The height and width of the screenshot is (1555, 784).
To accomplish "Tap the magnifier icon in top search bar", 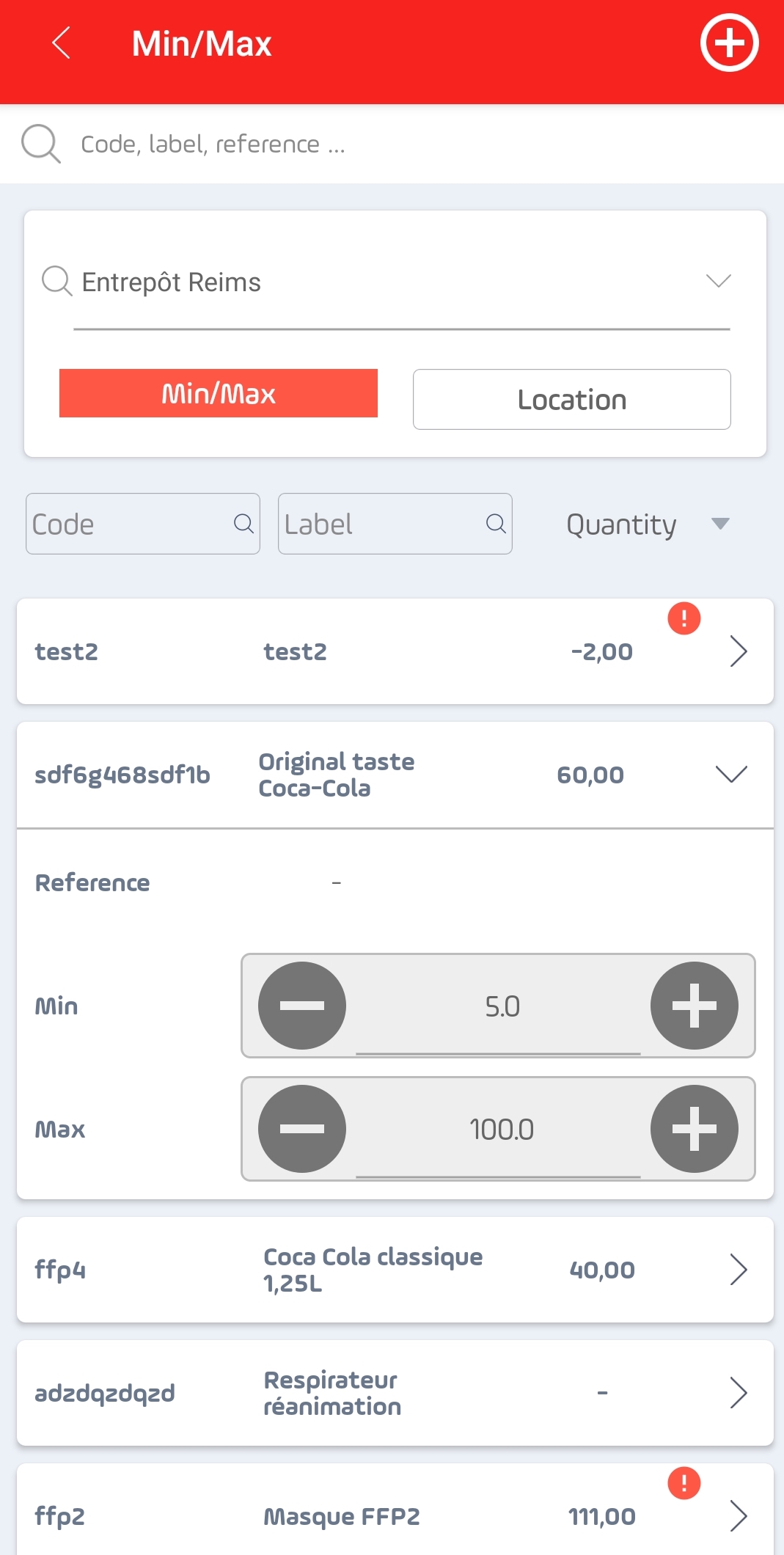I will (41, 143).
